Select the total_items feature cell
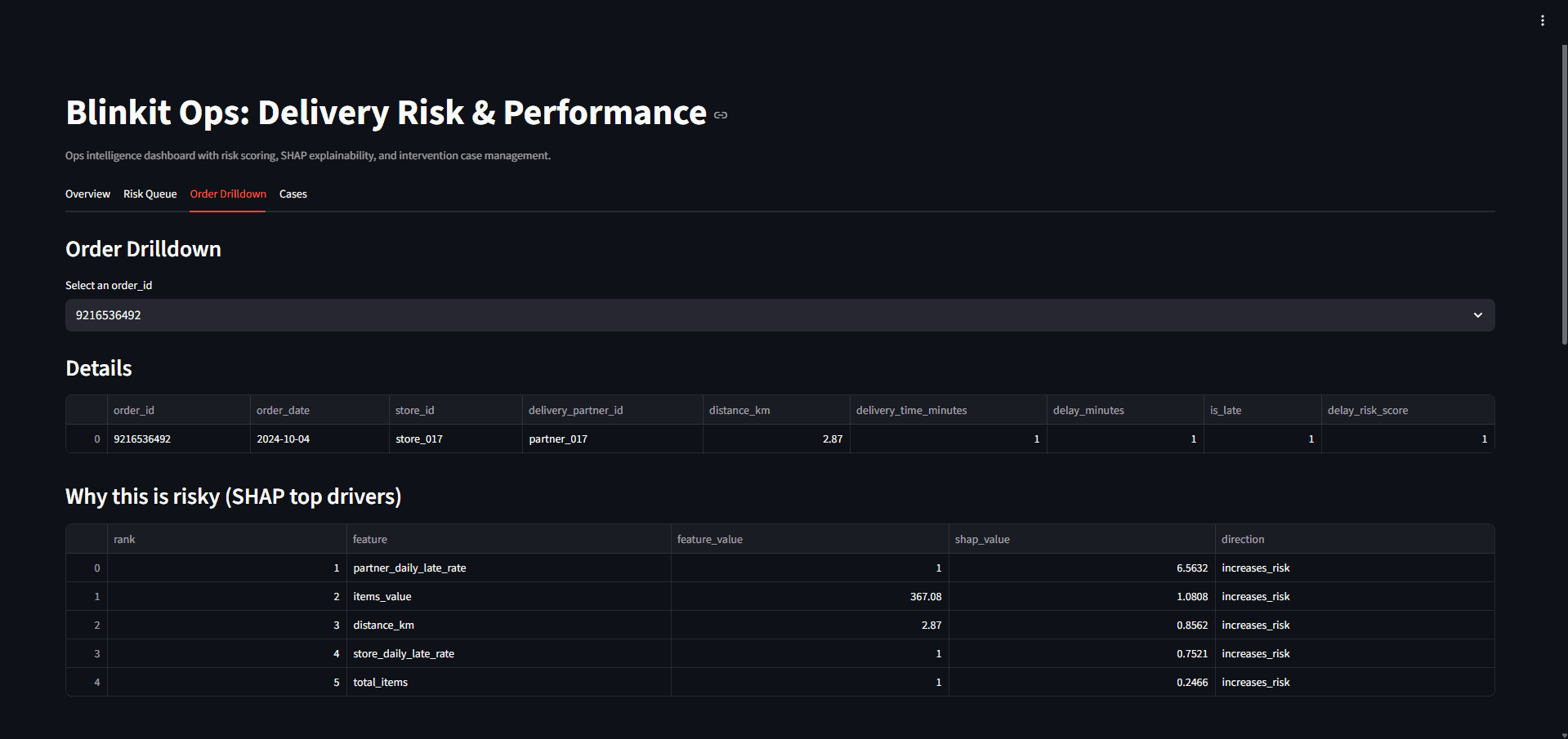The image size is (1568, 739). pyautogui.click(x=508, y=683)
